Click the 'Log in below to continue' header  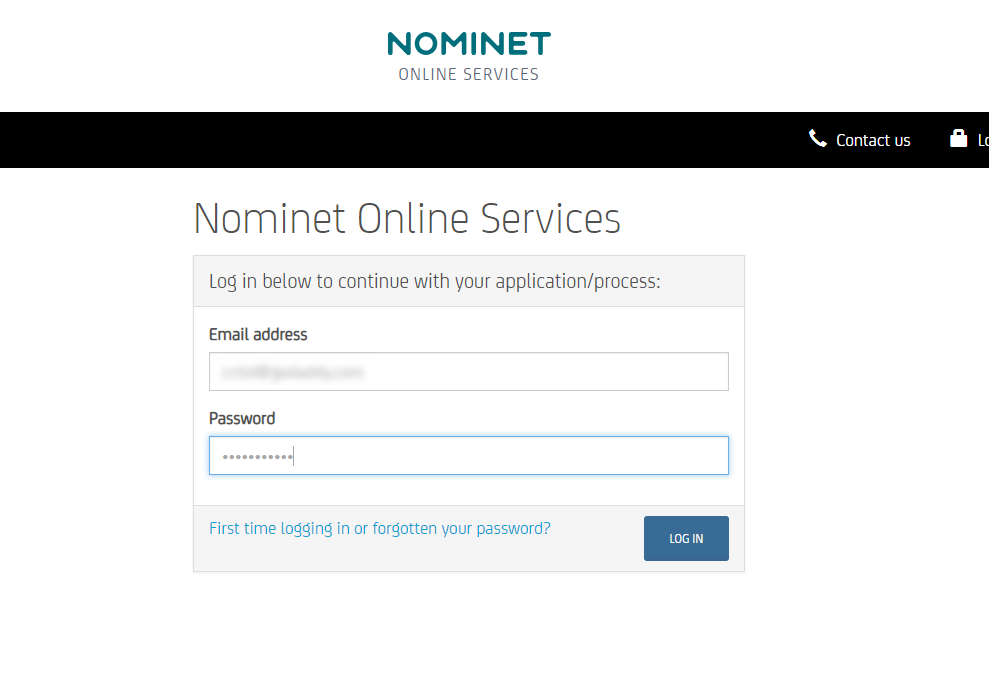tap(434, 281)
